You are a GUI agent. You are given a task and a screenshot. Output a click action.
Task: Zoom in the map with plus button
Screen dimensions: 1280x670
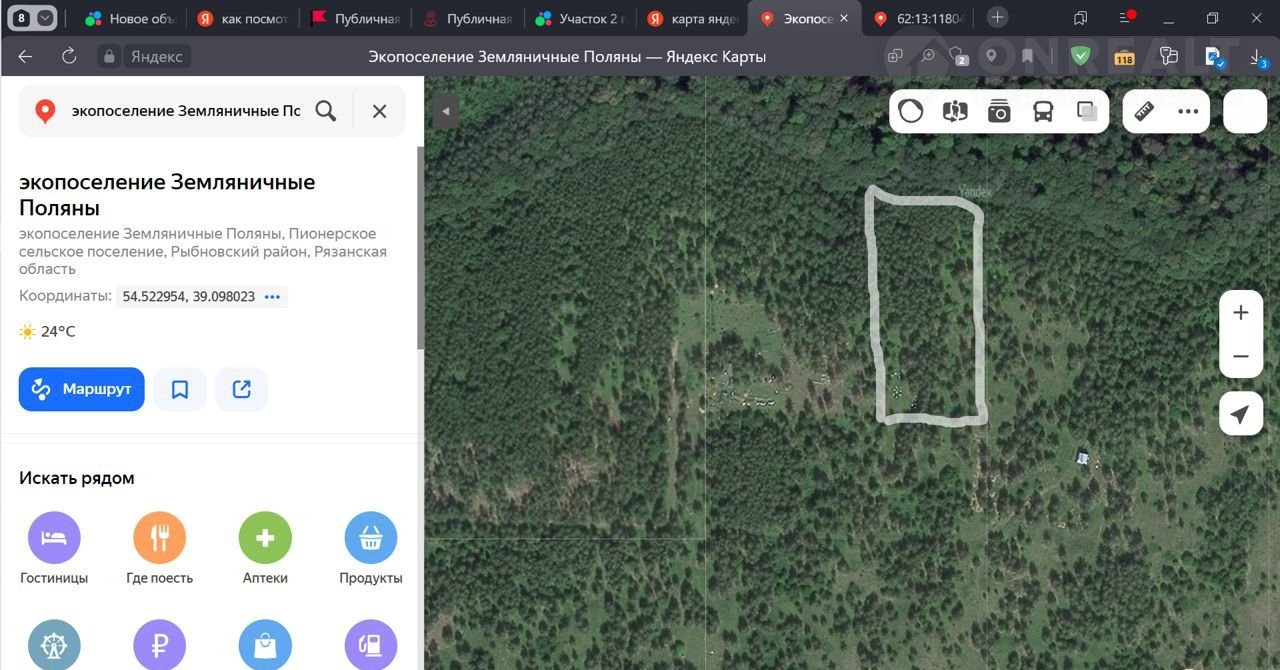1240,313
